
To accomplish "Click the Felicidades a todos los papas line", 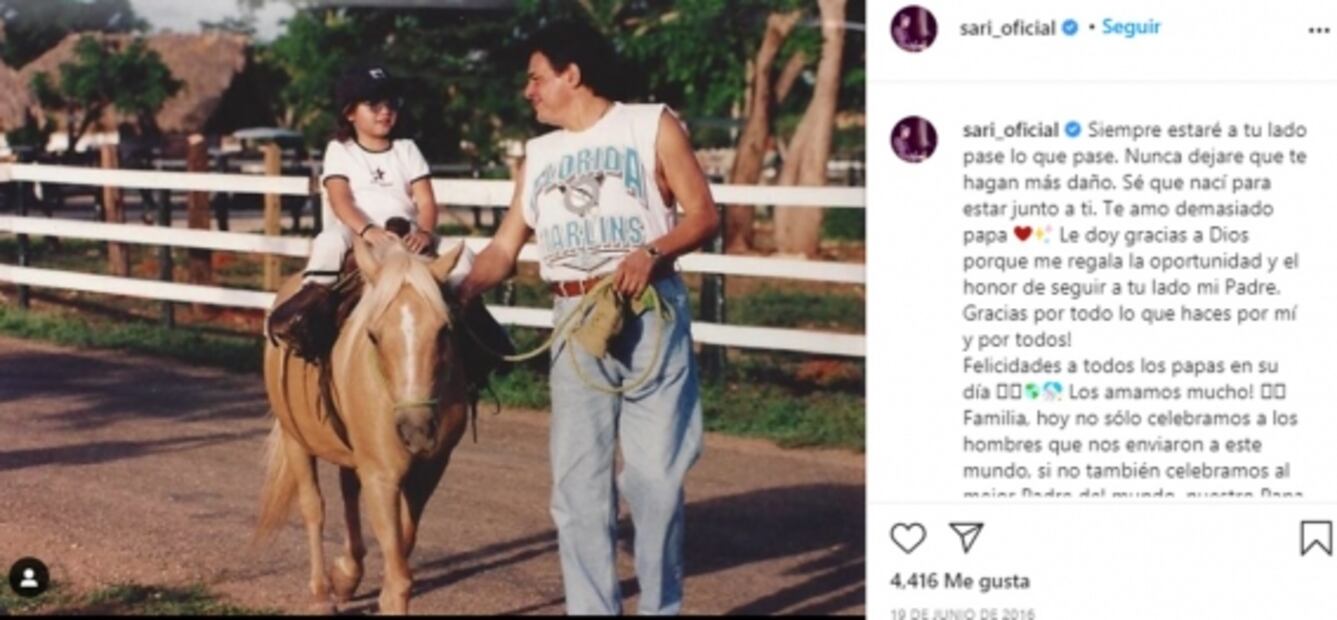I will click(1106, 366).
